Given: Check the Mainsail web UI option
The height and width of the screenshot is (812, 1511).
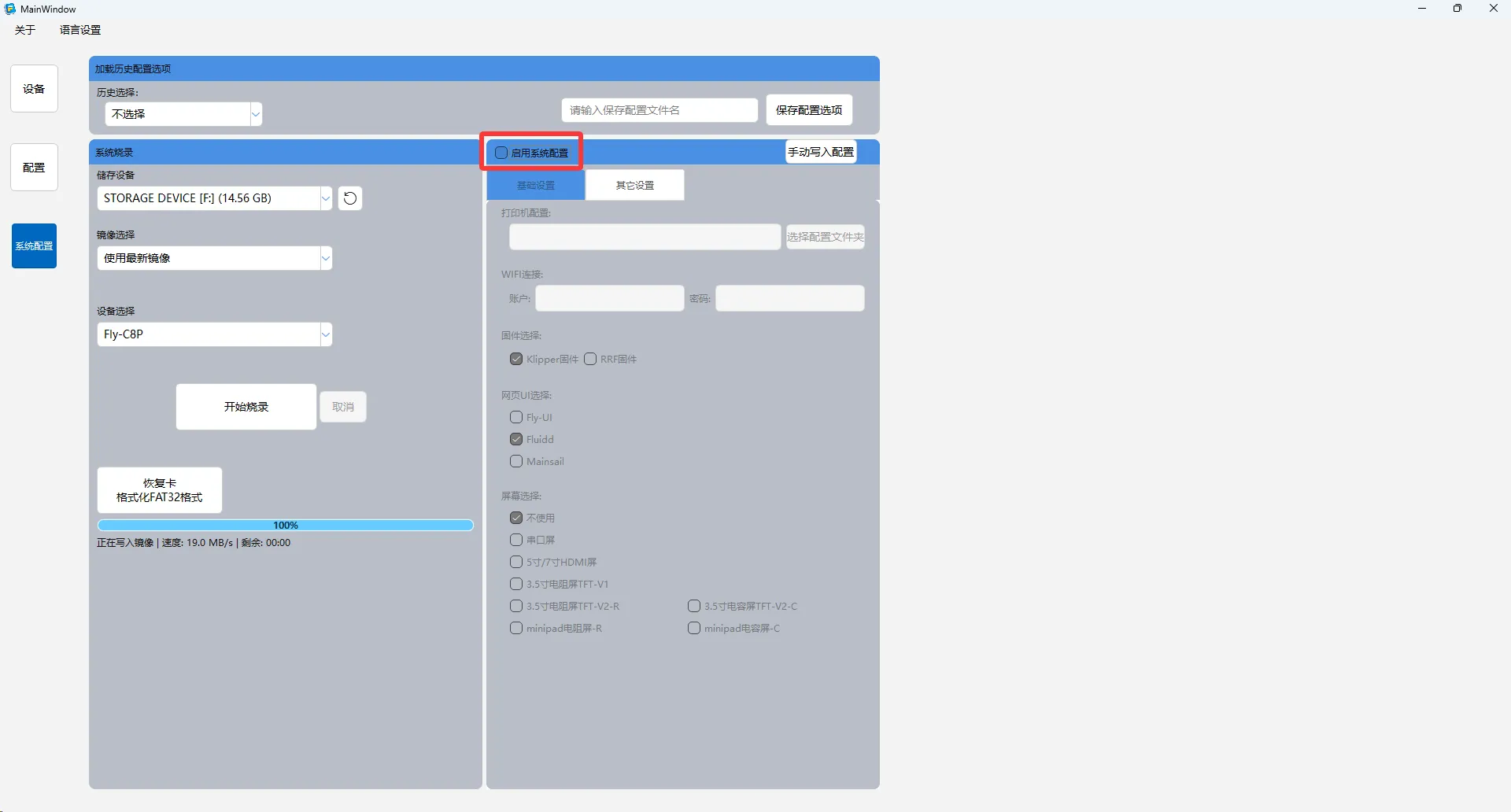Looking at the screenshot, I should (x=516, y=462).
